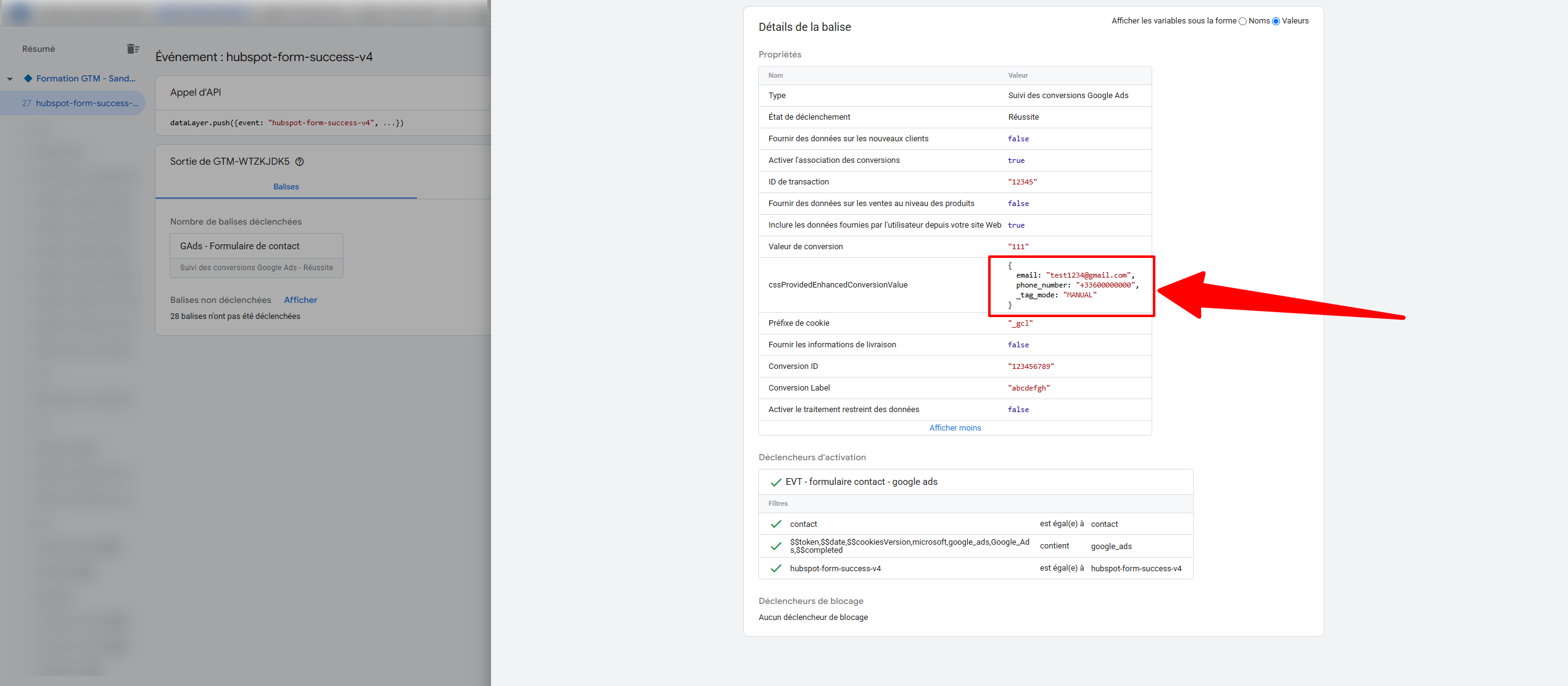The width and height of the screenshot is (1568, 686).
Task: Click green checkmark beside EVT trigger name
Action: pos(776,482)
